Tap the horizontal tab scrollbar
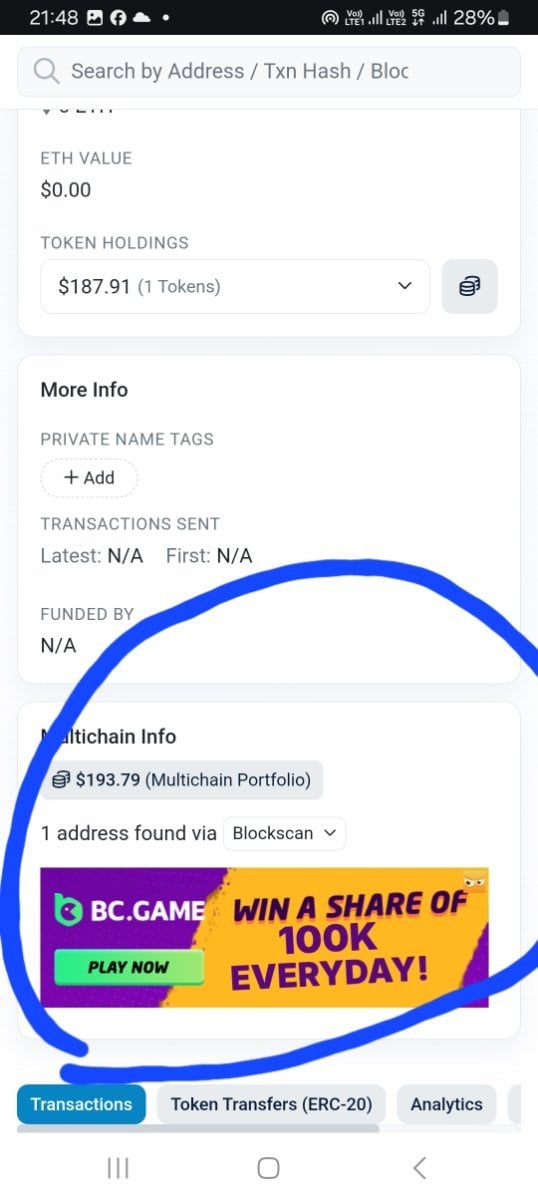 tap(198, 1129)
